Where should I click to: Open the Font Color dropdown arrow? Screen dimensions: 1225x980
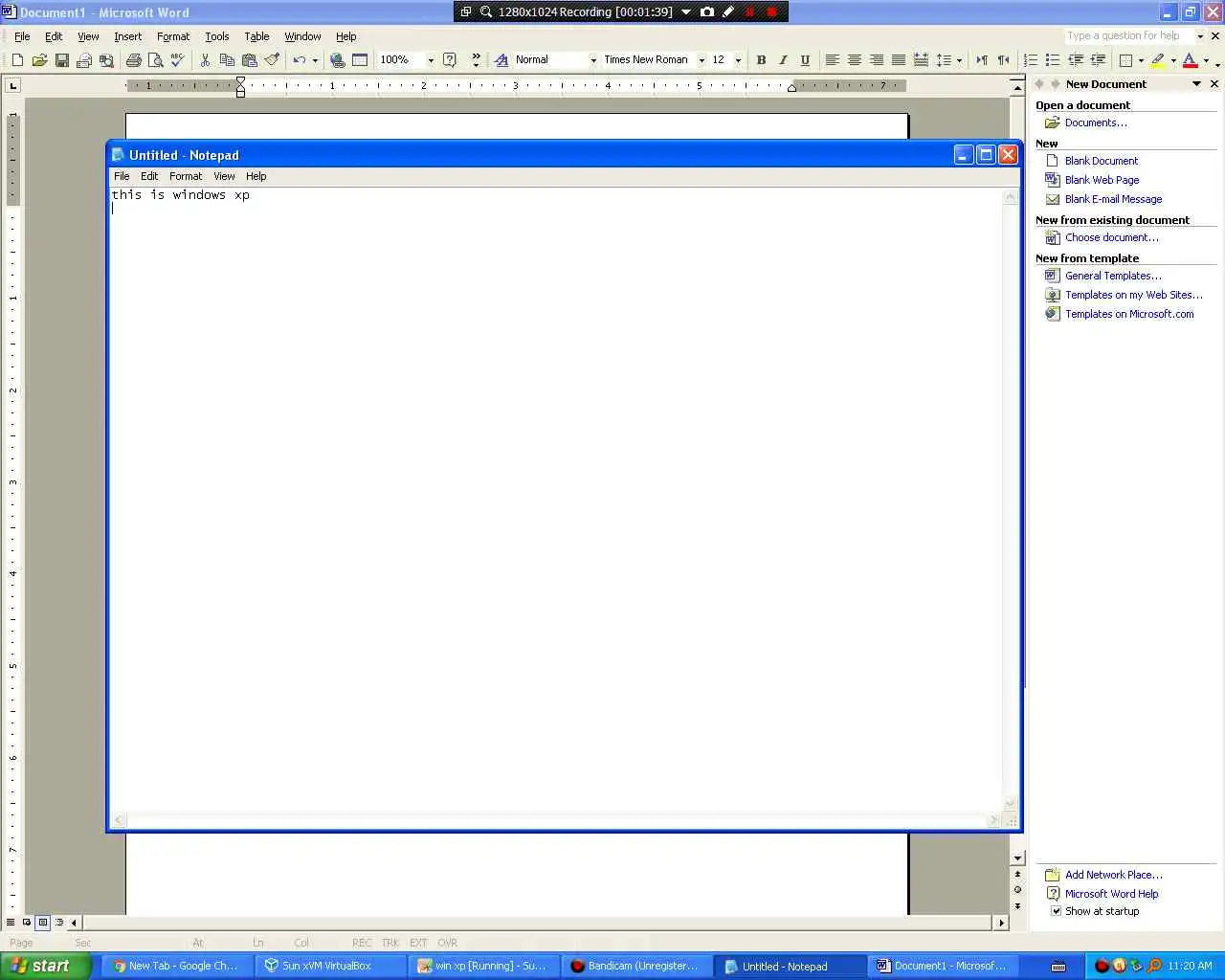(1205, 59)
